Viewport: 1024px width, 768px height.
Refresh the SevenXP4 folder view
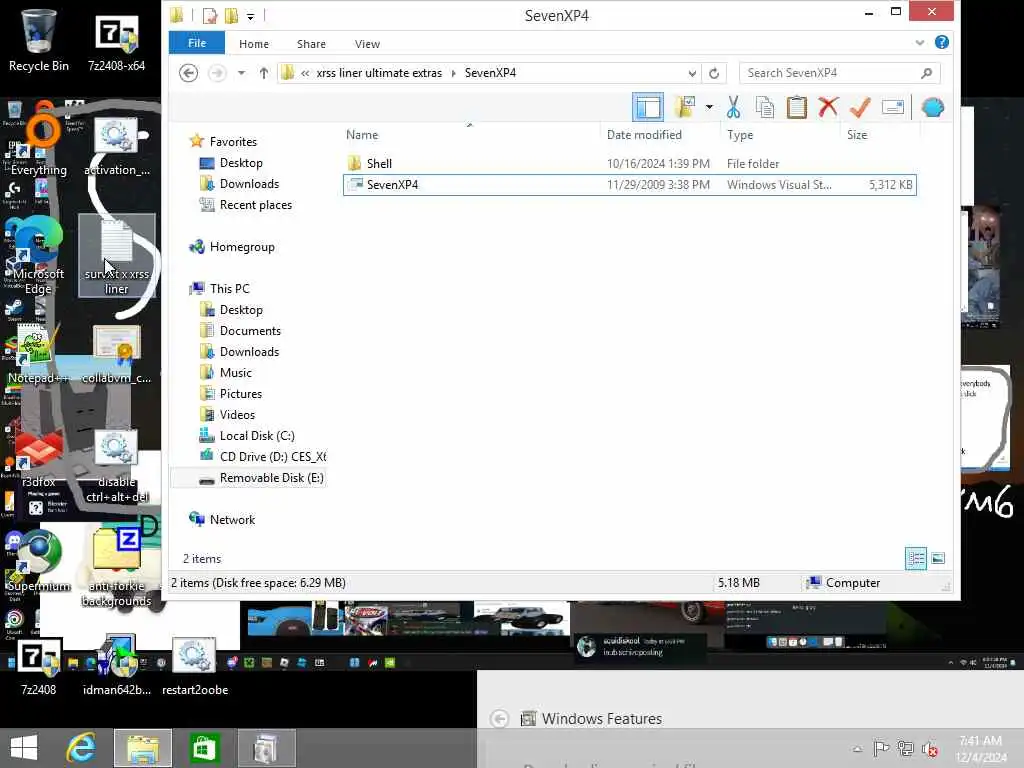pyautogui.click(x=714, y=73)
